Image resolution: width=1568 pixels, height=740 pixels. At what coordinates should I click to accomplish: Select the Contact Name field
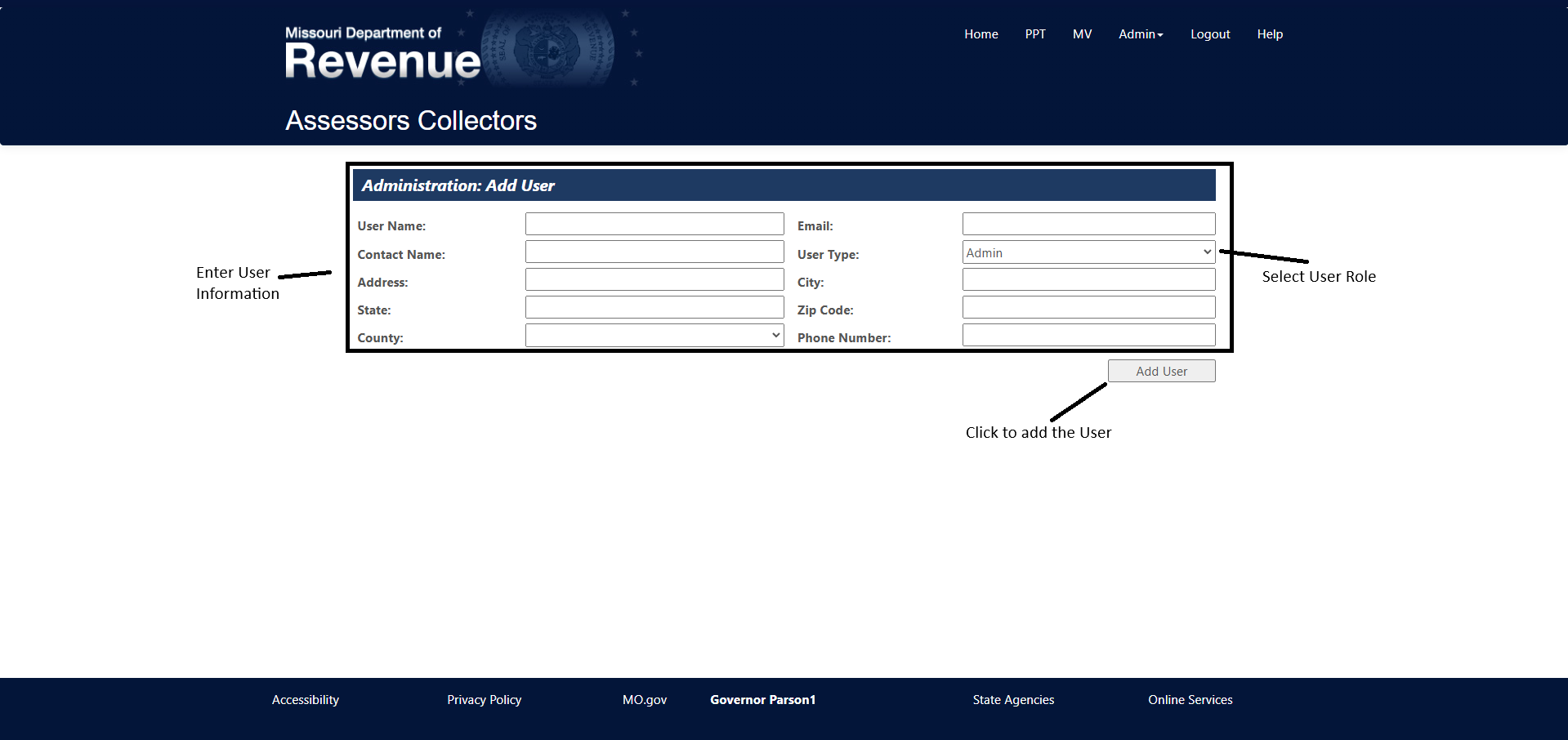pos(654,252)
